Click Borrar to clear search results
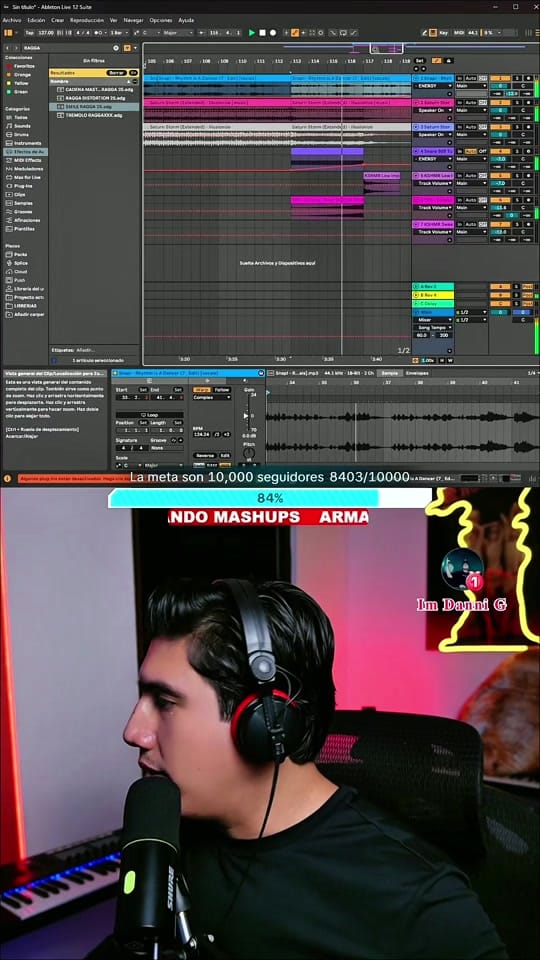The width and height of the screenshot is (540, 960). tap(116, 72)
